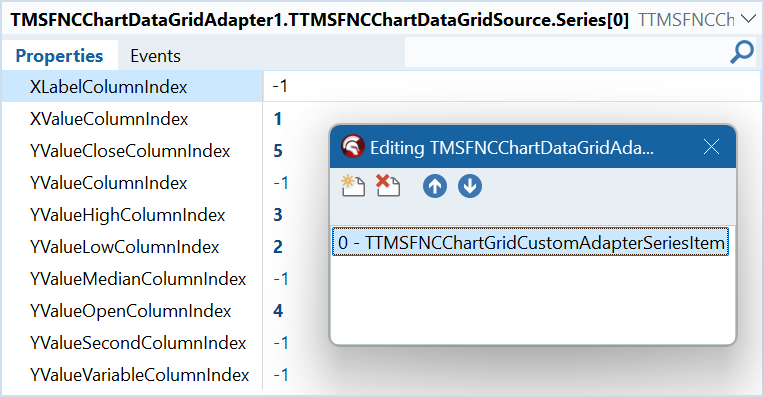Add a new item in collection editor
This screenshot has height=397, width=764.
[x=353, y=186]
